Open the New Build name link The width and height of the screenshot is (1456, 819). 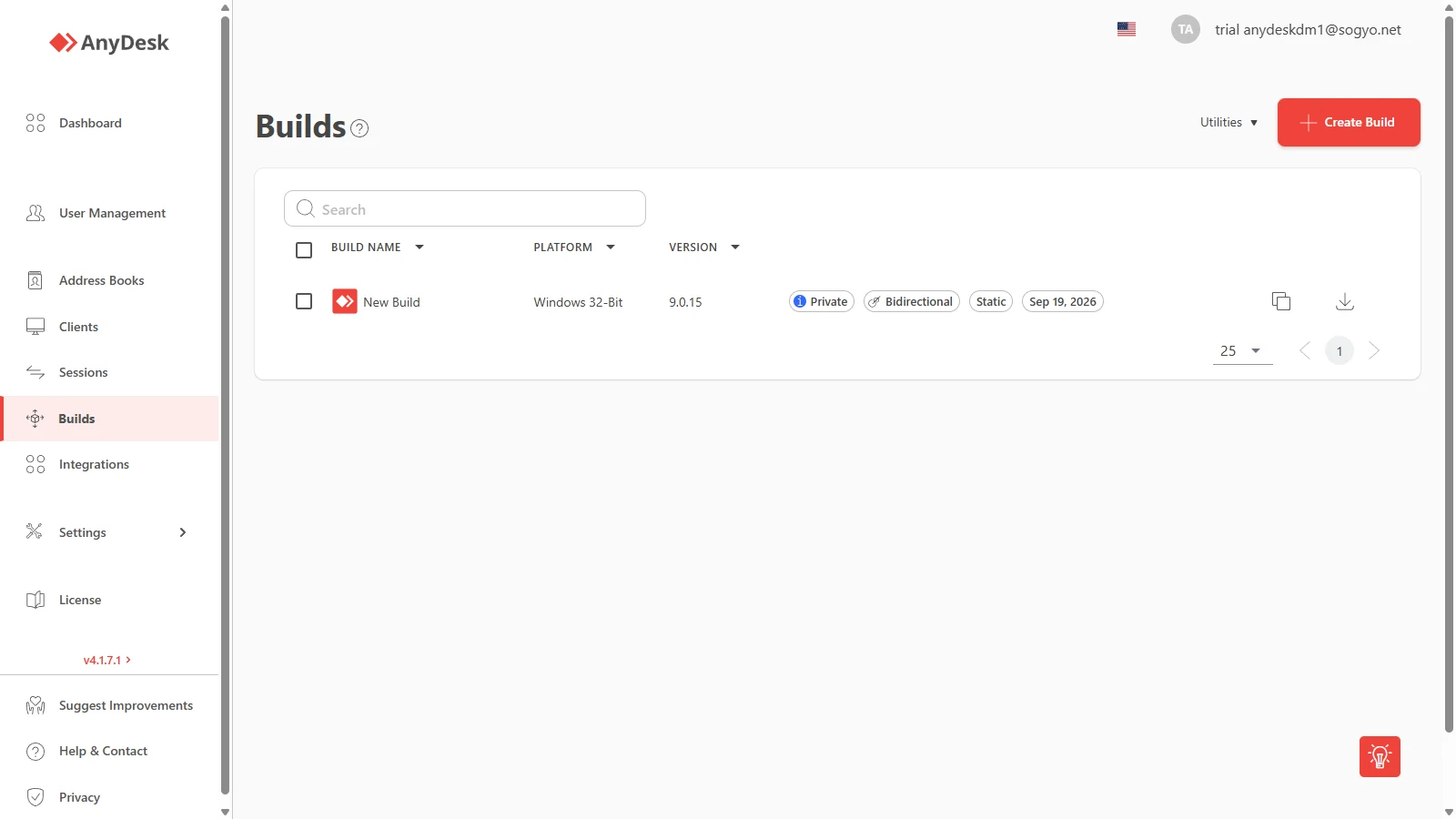pos(391,302)
